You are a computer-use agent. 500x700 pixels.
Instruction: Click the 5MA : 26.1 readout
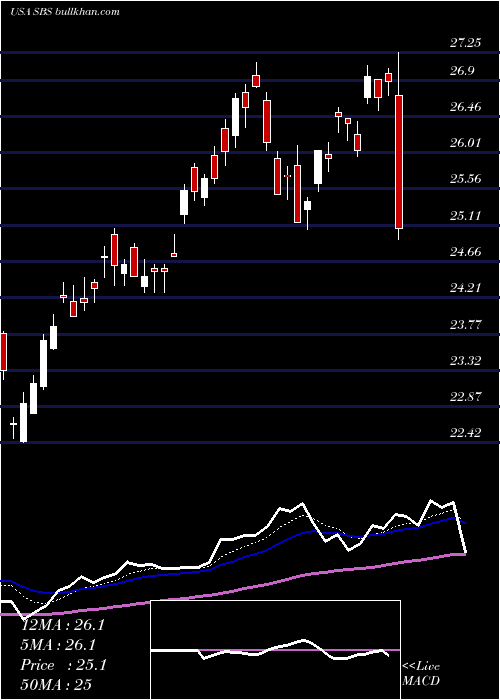[58, 645]
